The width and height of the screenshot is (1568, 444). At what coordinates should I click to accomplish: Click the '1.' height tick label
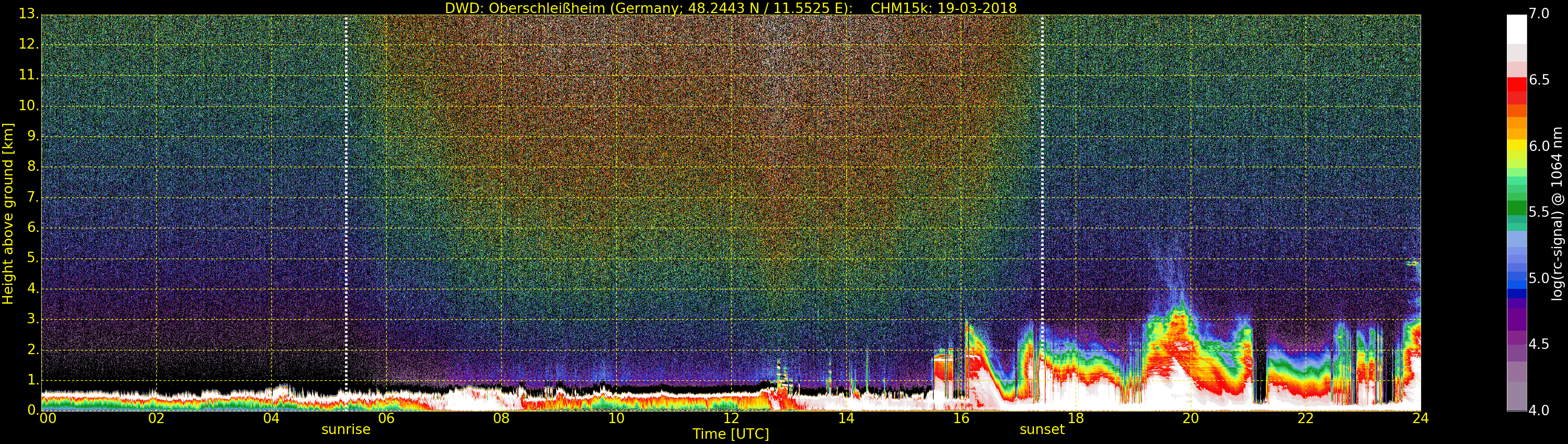[x=33, y=380]
